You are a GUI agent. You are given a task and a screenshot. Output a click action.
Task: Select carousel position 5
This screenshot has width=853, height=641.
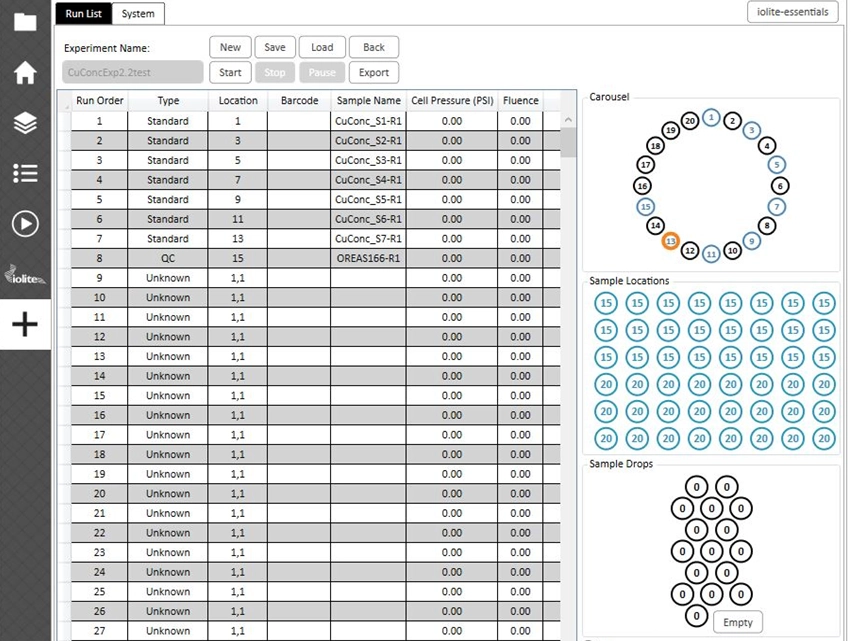coord(777,164)
